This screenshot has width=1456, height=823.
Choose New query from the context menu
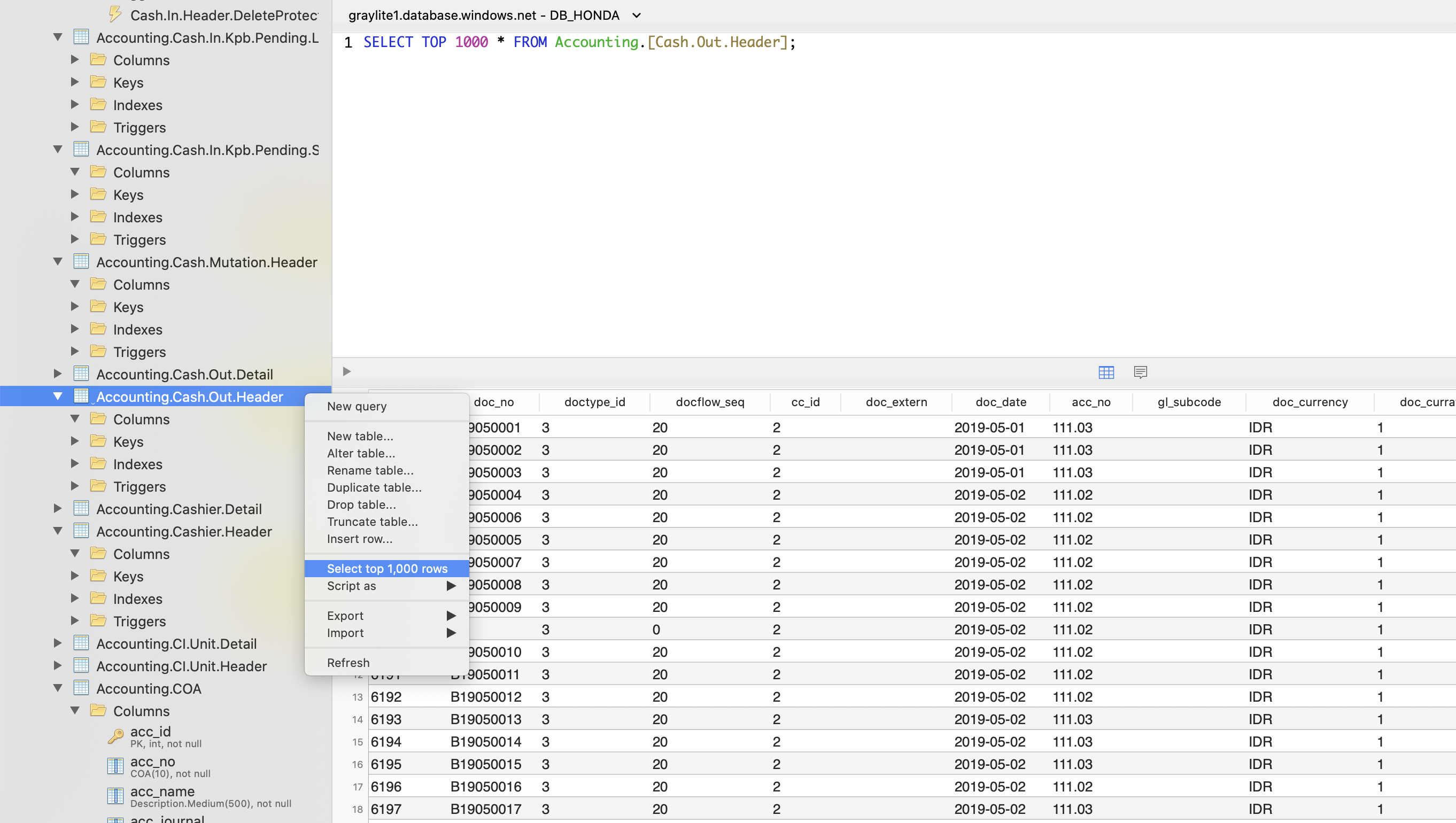357,406
